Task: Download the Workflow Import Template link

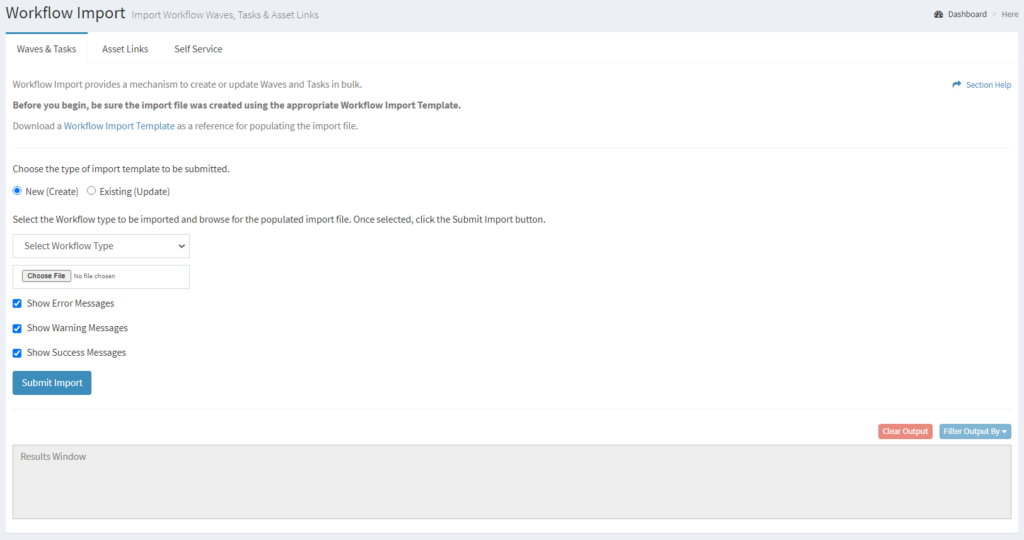Action: pyautogui.click(x=119, y=126)
